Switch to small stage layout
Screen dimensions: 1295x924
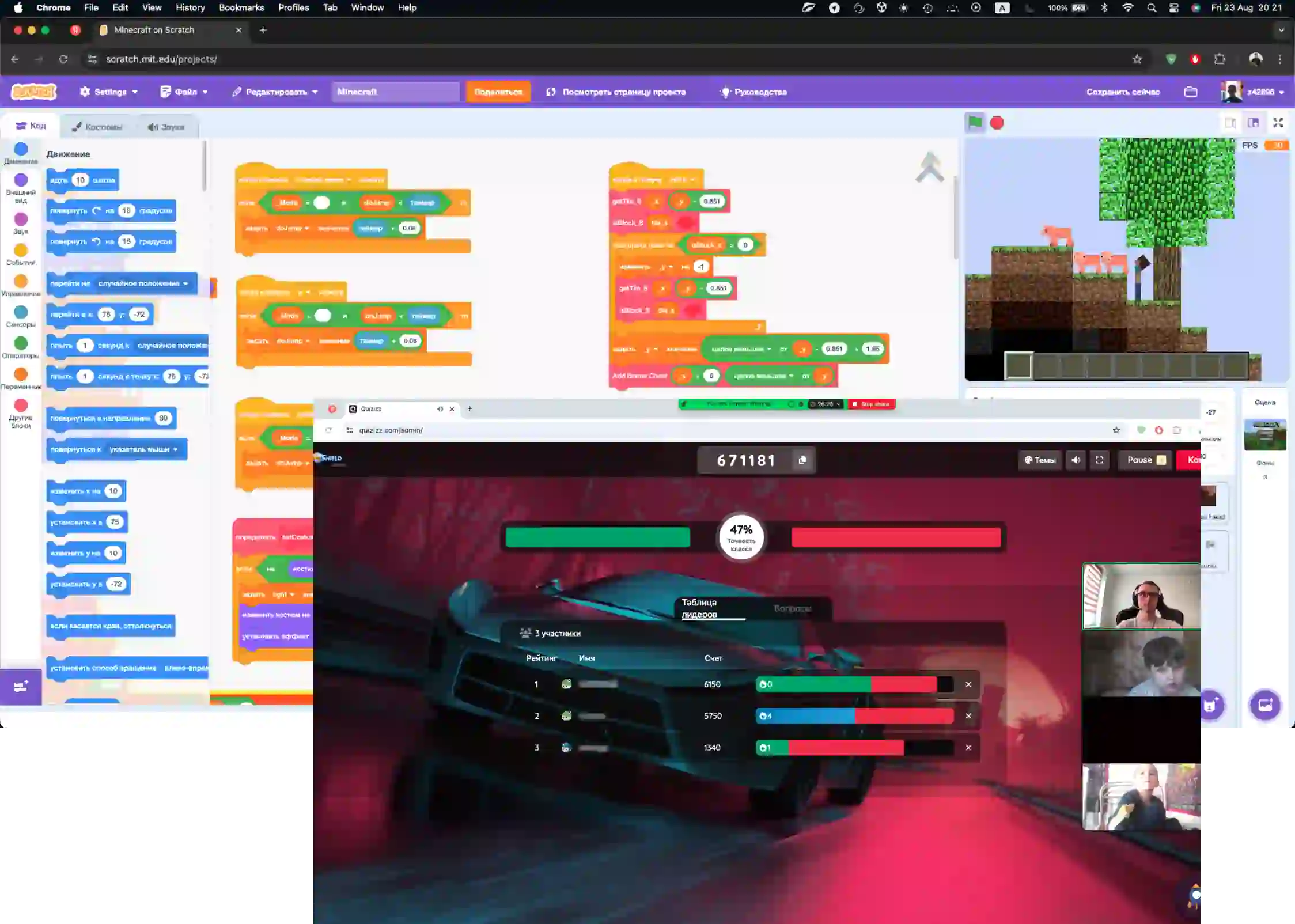coord(1230,123)
